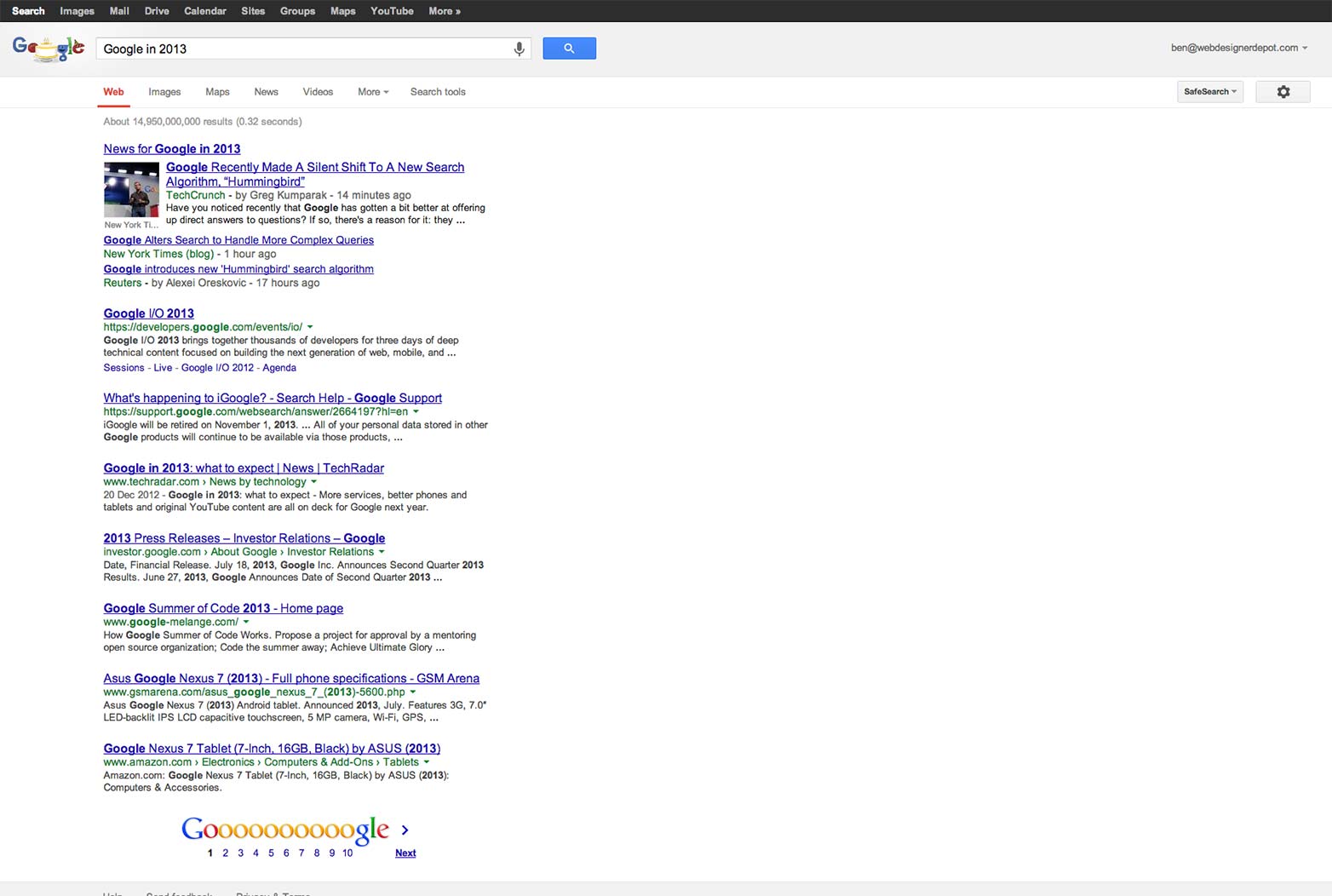This screenshot has width=1332, height=896.
Task: Open Google Summer of Code 2013 result
Action: point(223,608)
